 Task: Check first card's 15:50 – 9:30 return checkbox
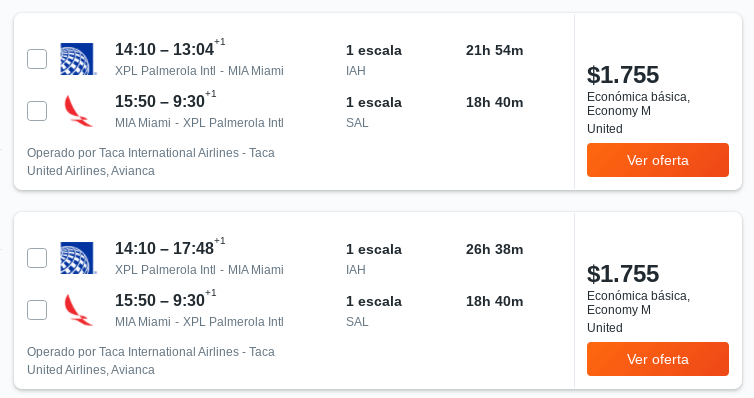click(x=37, y=111)
